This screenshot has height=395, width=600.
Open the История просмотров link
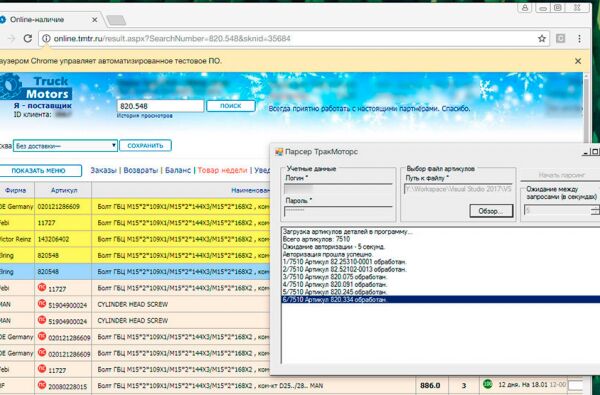coord(145,116)
